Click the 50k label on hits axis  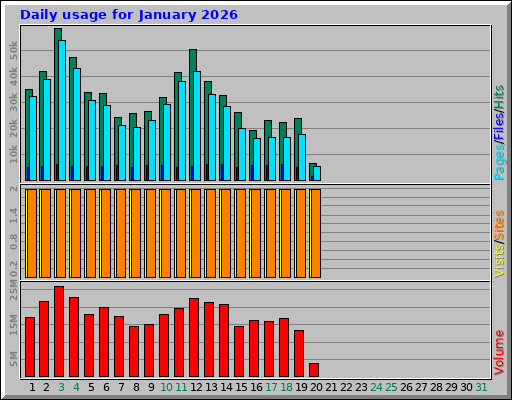pos(13,50)
